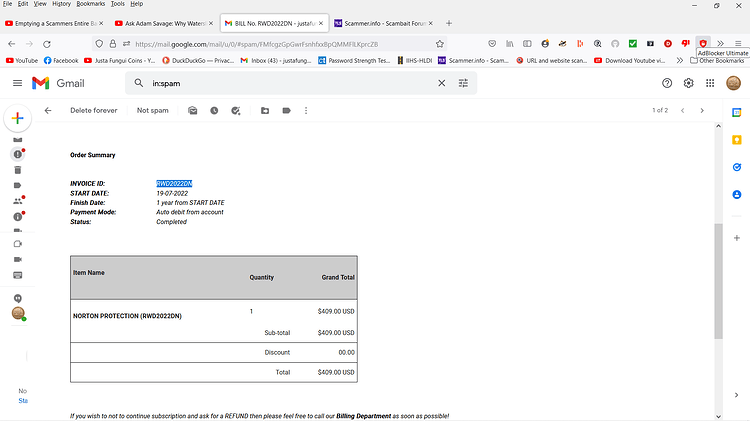Open Contacts side panel
Image resolution: width=750 pixels, height=421 pixels.
click(737, 195)
